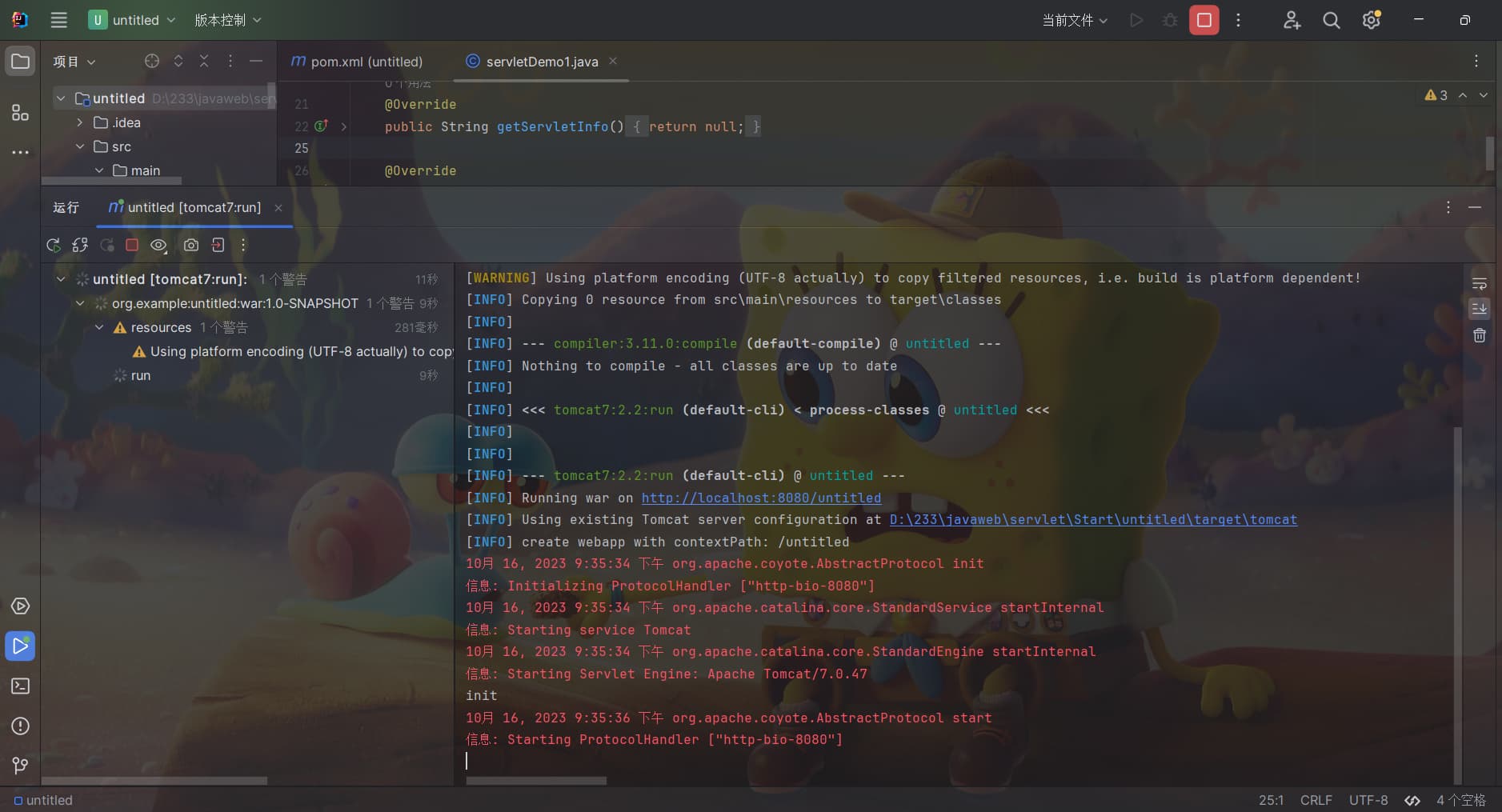Expand the .idea folder
Screen dimensions: 1502x812
pos(80,122)
